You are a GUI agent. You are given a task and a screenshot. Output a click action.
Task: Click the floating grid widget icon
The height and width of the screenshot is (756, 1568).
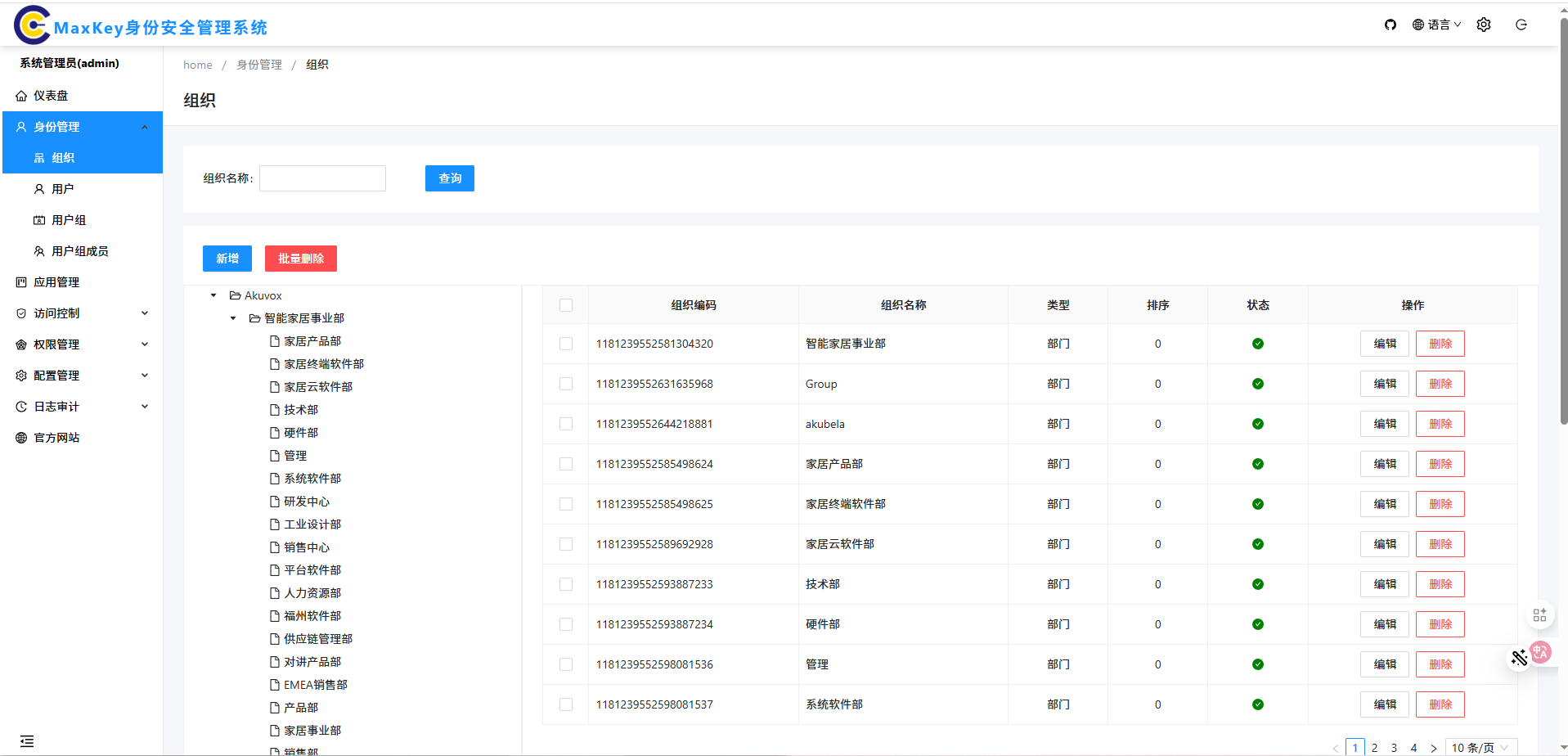tap(1539, 614)
